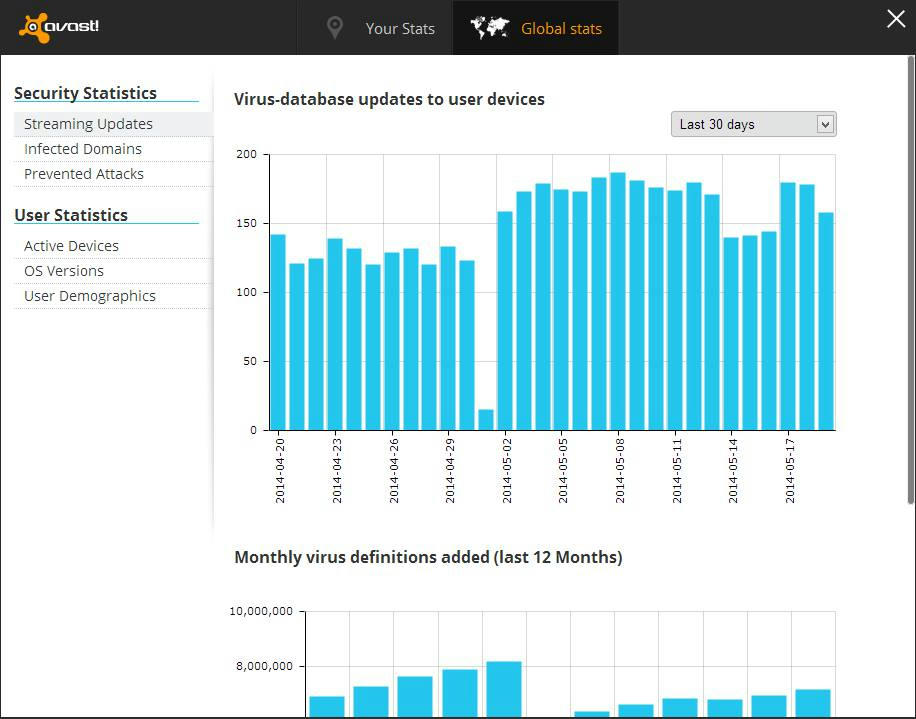
Task: Show User Demographics statistics
Action: (114, 296)
